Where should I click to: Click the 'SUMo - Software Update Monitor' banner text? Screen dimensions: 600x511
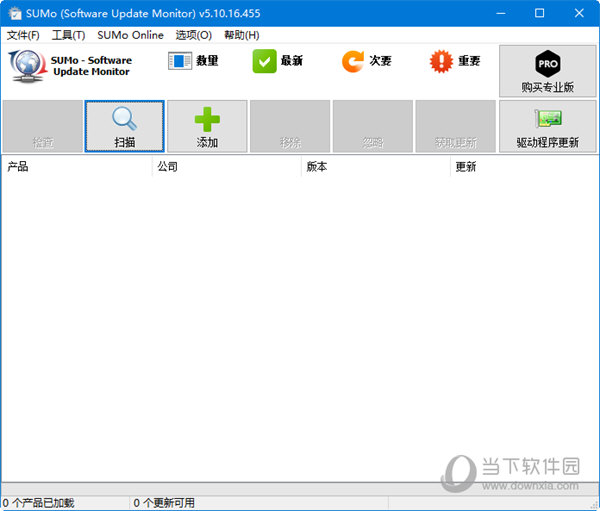pyautogui.click(x=91, y=66)
